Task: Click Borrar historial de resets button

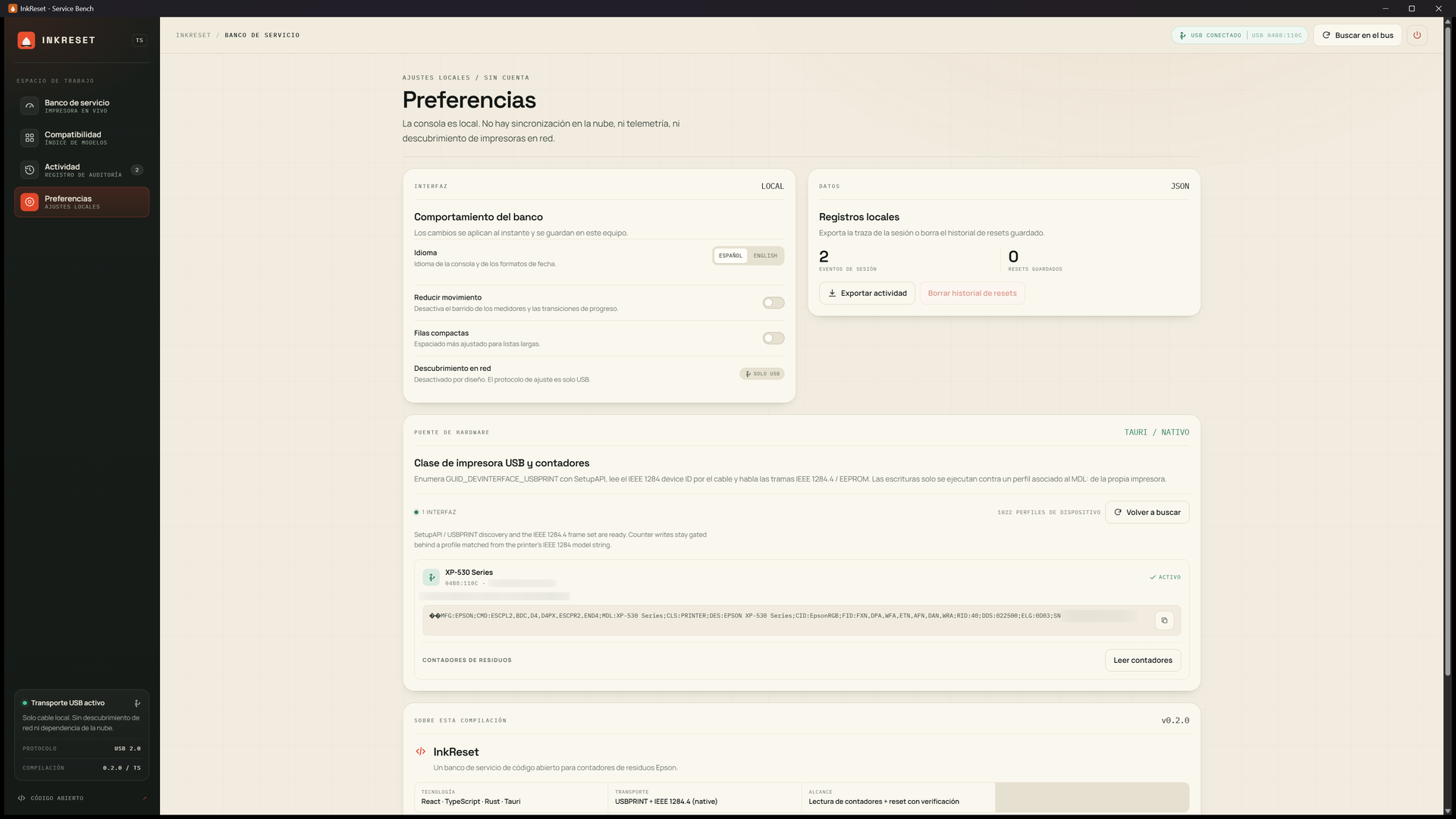Action: (972, 293)
